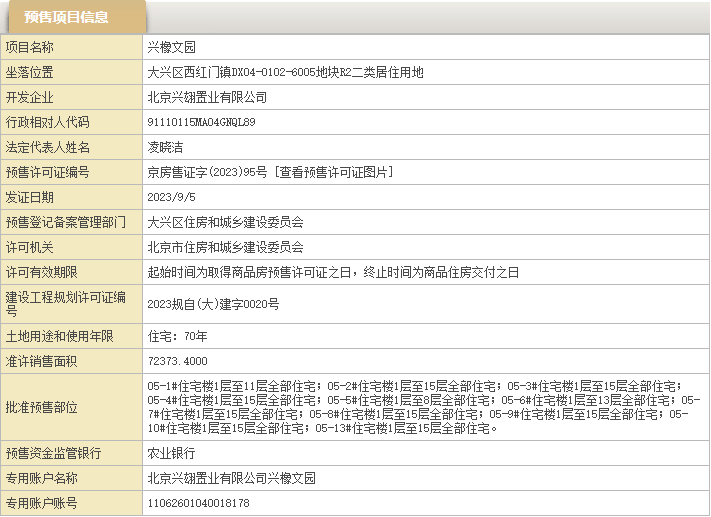
Task: Select 大兴区住房和城乡建设委员会 value
Action: tap(225, 222)
